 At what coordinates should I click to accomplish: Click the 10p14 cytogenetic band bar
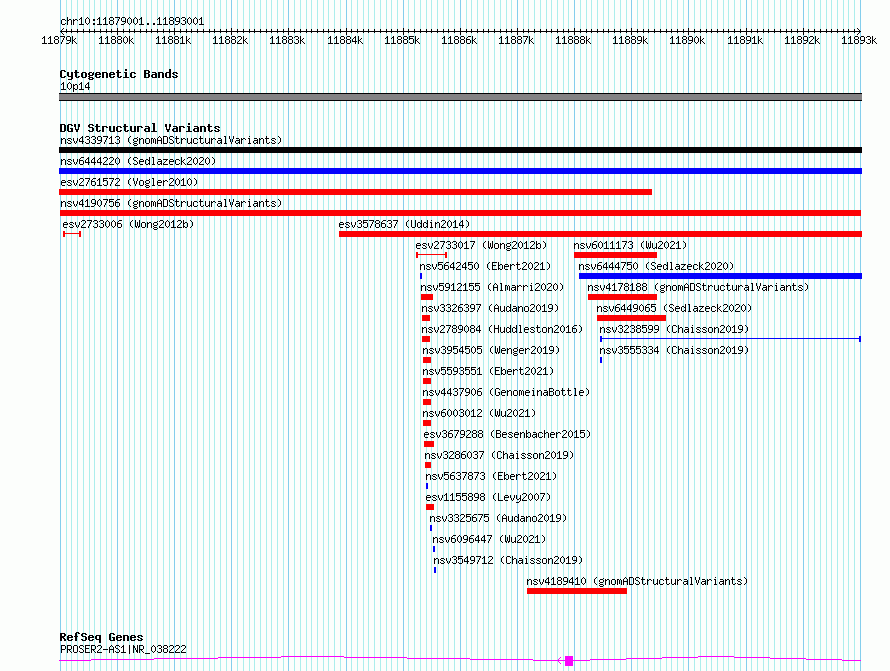click(x=460, y=97)
